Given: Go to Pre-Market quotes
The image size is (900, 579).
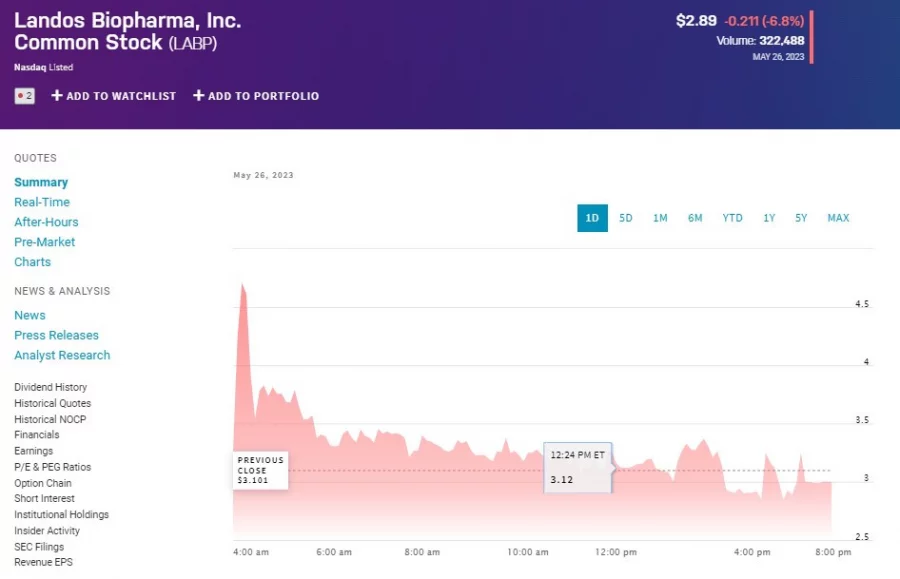Looking at the screenshot, I should pos(45,242).
